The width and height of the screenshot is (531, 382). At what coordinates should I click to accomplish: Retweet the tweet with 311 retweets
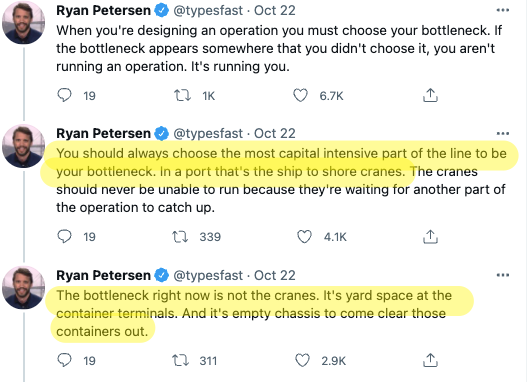pyautogui.click(x=180, y=360)
